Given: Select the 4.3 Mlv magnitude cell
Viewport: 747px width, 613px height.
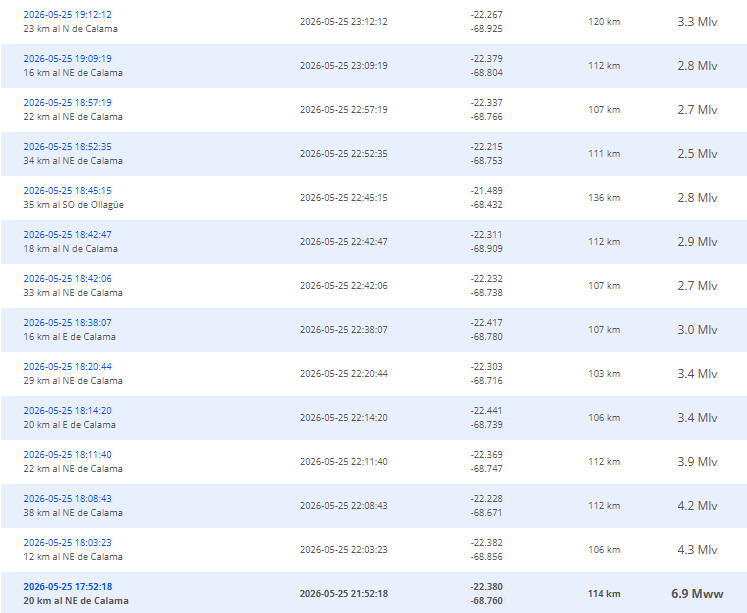Looking at the screenshot, I should [x=697, y=550].
